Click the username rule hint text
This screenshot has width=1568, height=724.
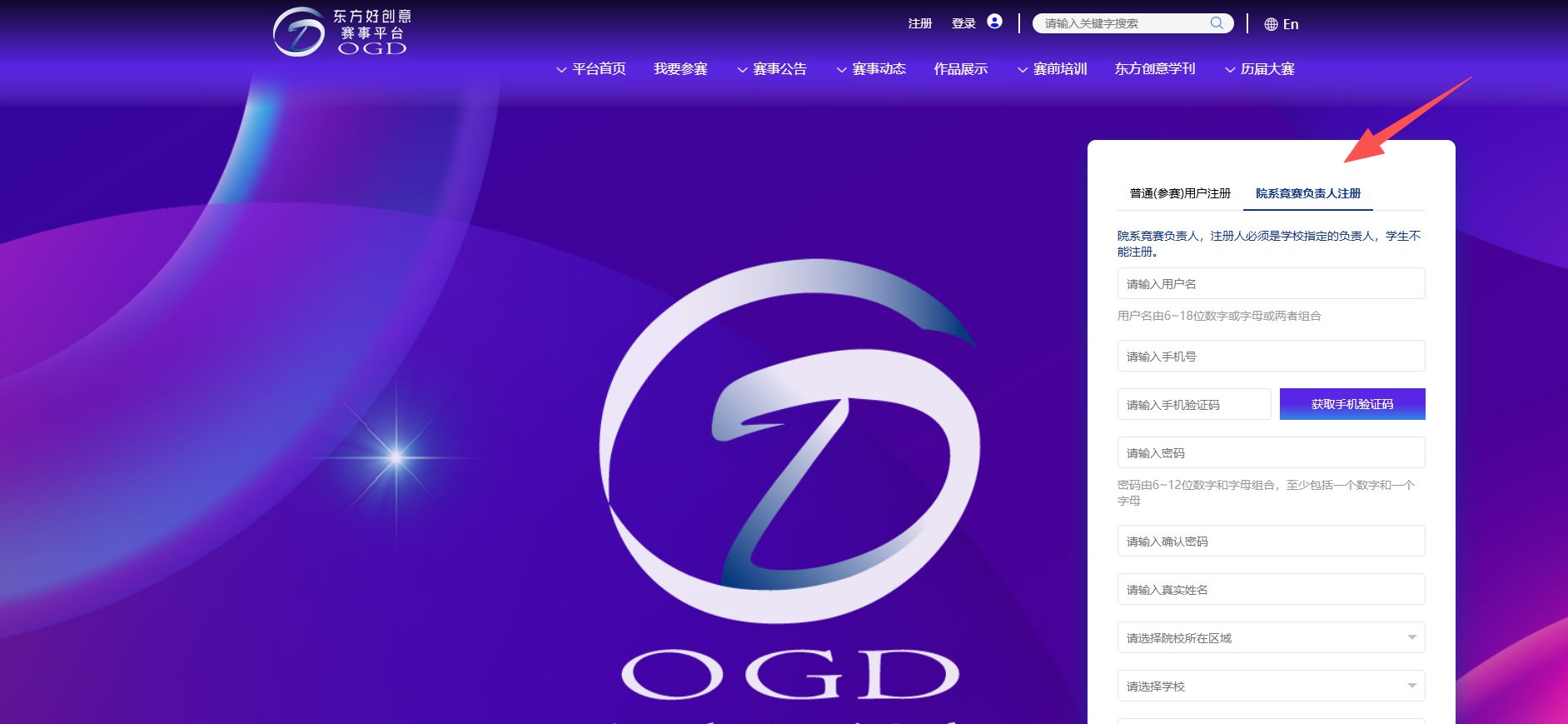click(1219, 316)
